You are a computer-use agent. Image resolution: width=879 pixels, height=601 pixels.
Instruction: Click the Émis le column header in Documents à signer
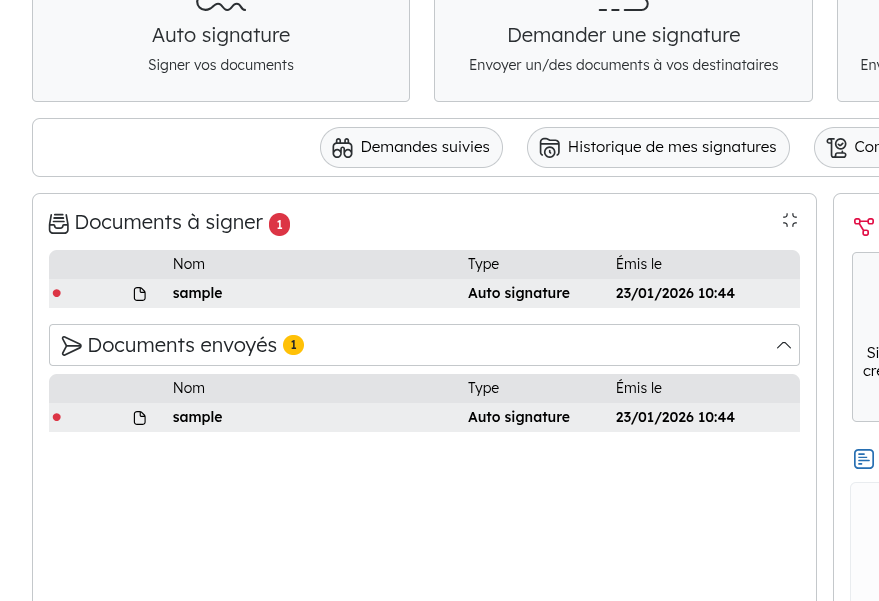point(638,264)
